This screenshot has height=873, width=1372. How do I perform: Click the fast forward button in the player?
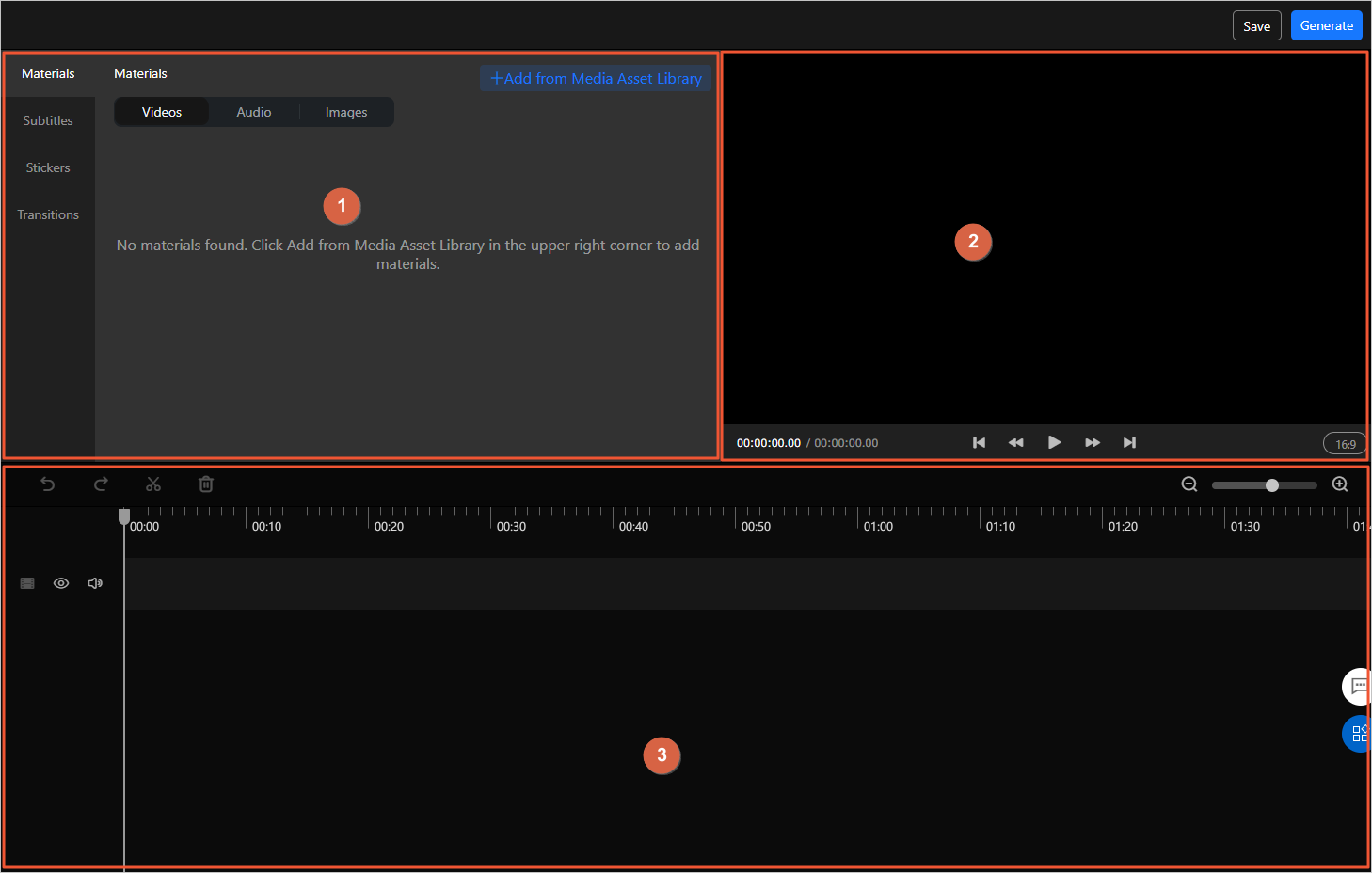[x=1093, y=442]
